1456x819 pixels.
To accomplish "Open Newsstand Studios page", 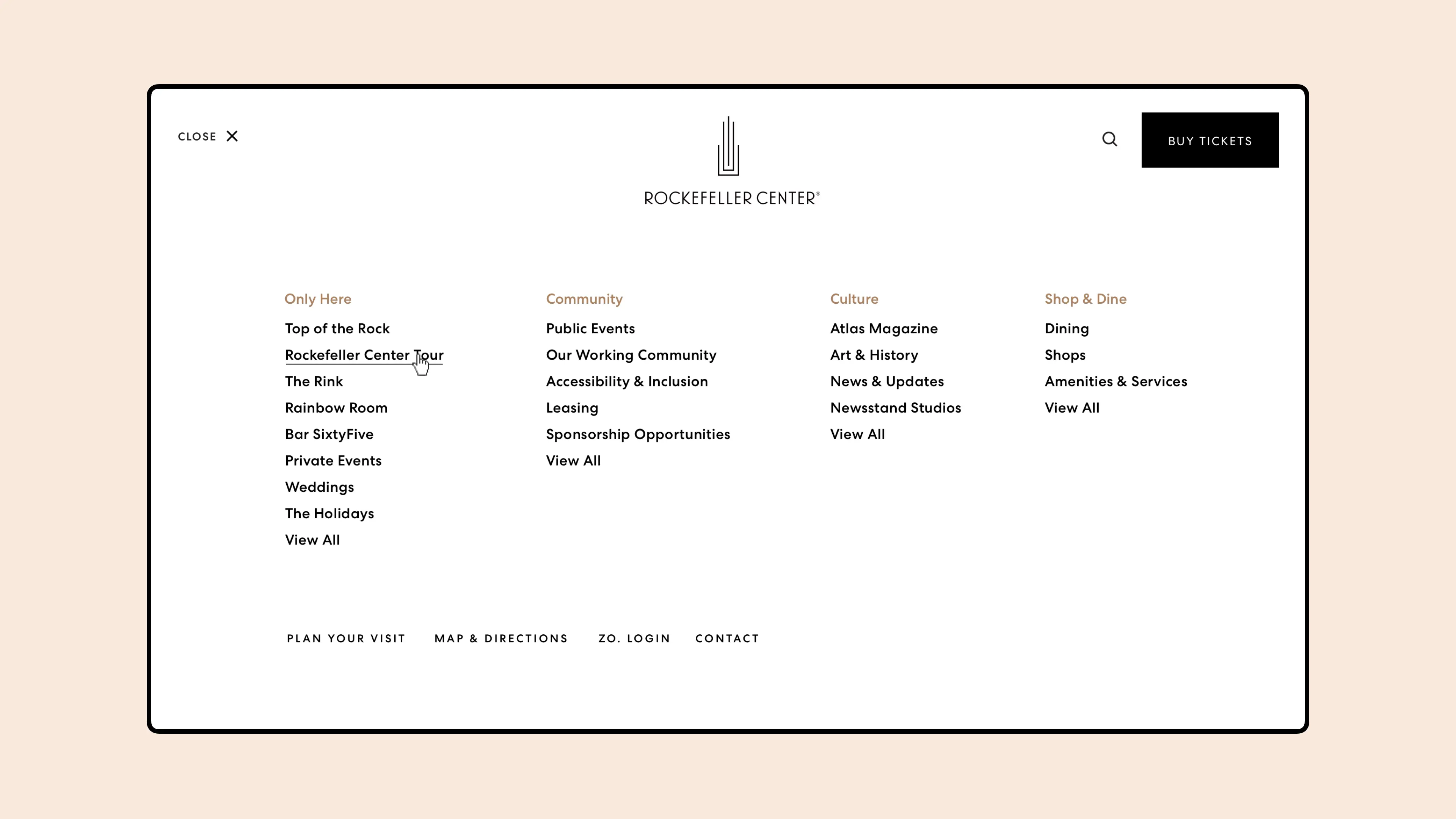I will [x=895, y=408].
